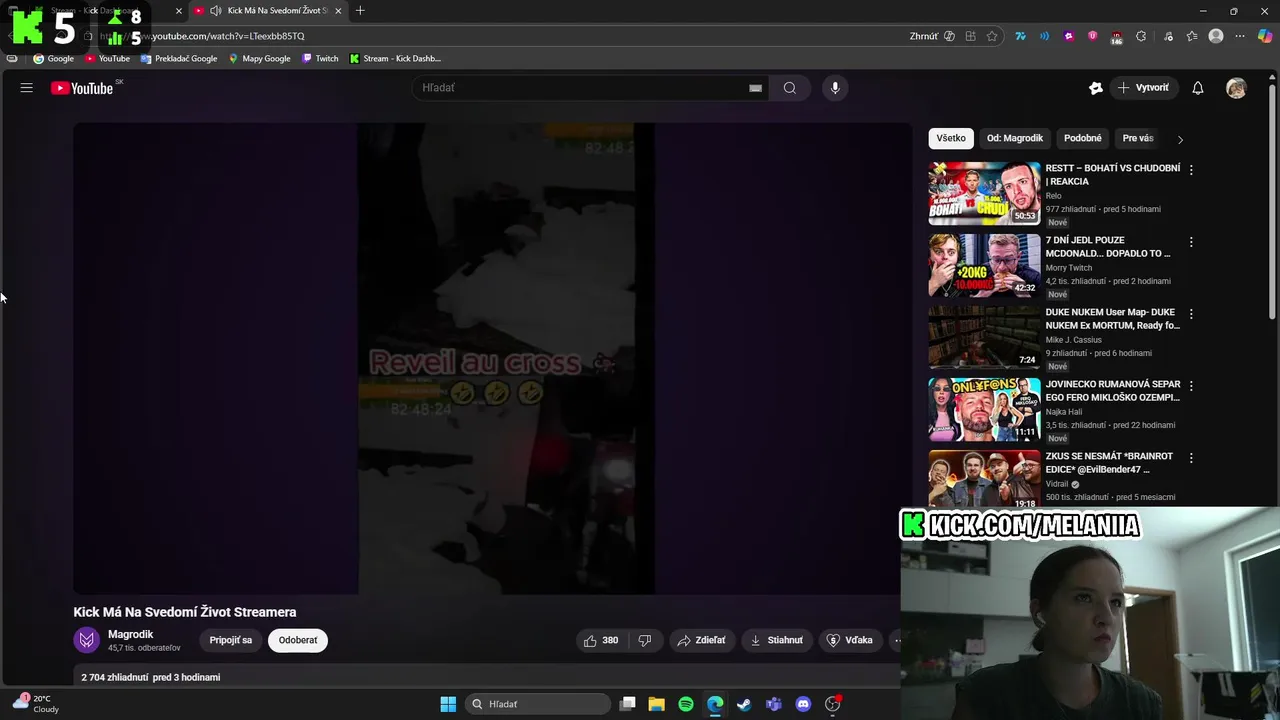Open the Google bookmark
The height and width of the screenshot is (720, 1280).
click(54, 58)
